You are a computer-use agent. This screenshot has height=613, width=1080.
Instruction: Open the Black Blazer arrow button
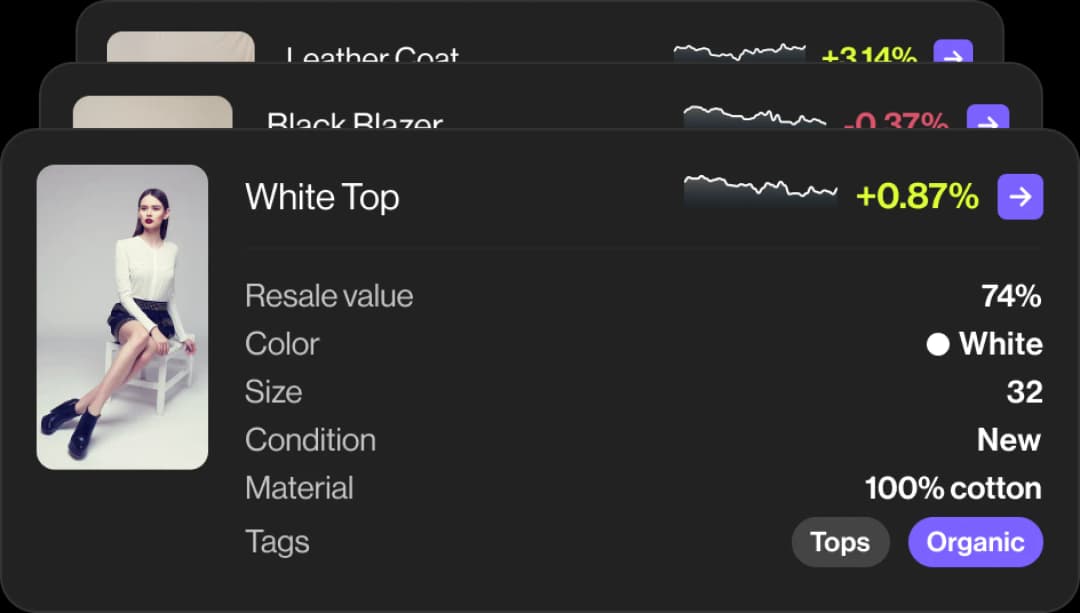[x=988, y=117]
